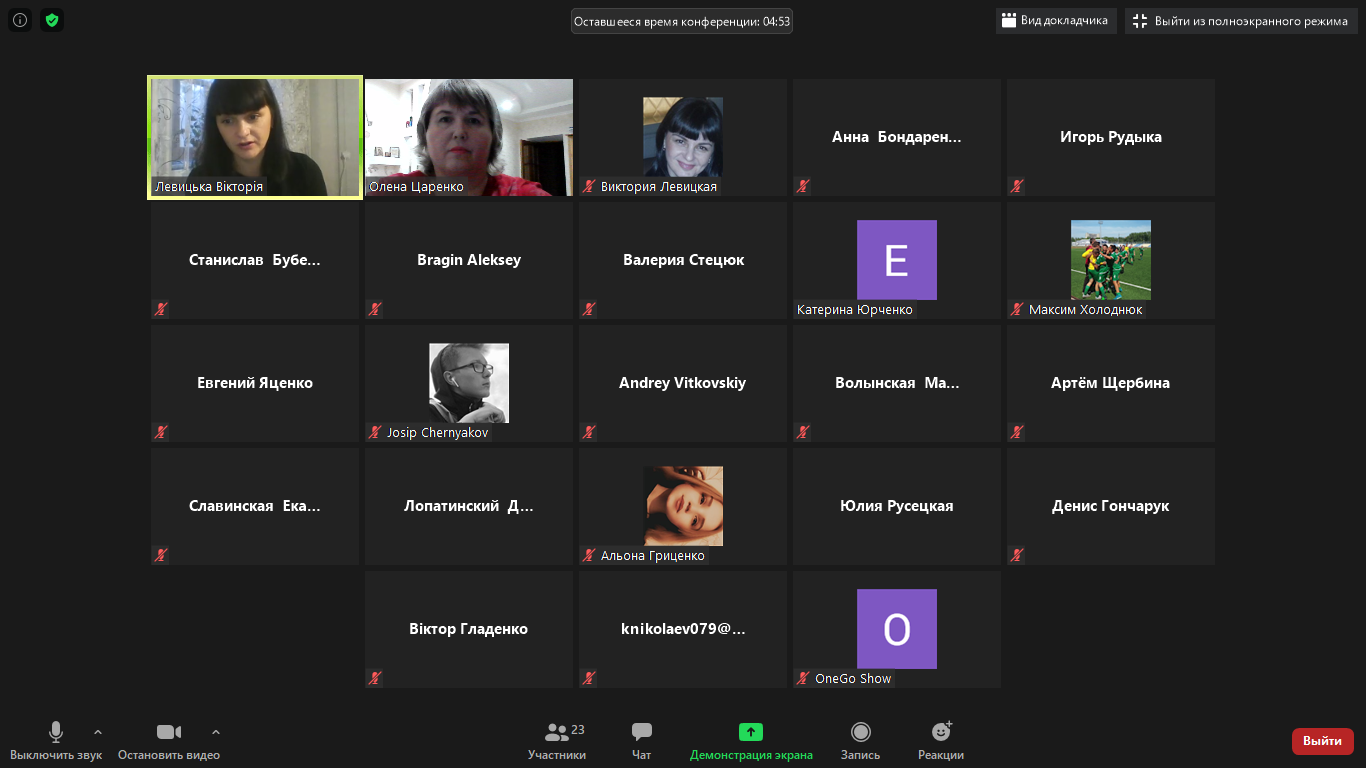Click the remaining conference time banner
The height and width of the screenshot is (768, 1366).
pyautogui.click(x=681, y=21)
